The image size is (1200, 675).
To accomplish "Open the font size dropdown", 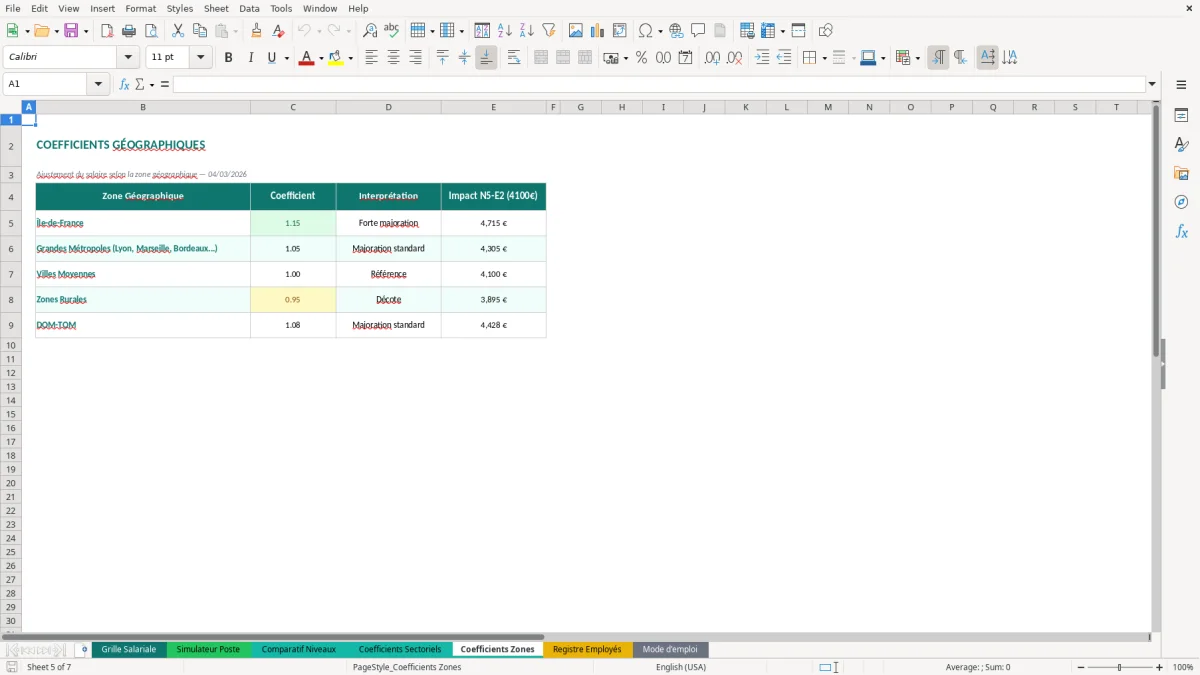I will (x=200, y=58).
